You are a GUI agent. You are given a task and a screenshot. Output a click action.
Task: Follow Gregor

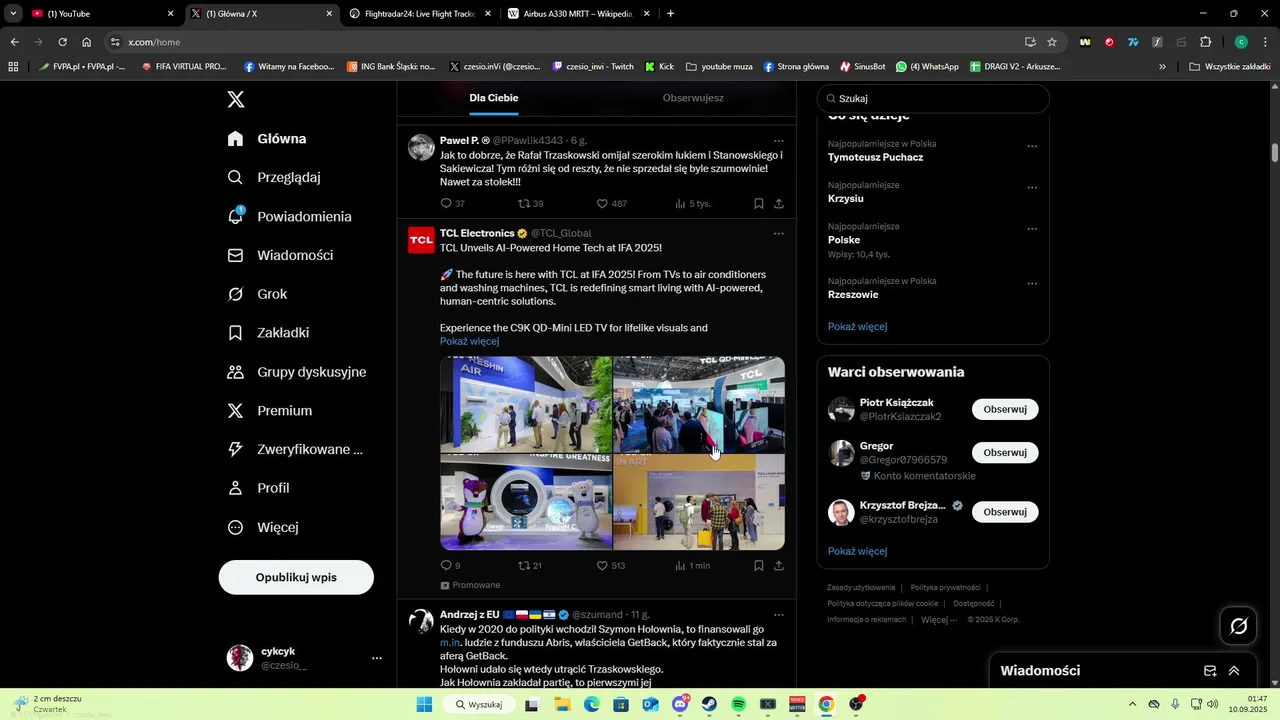[x=1005, y=452]
